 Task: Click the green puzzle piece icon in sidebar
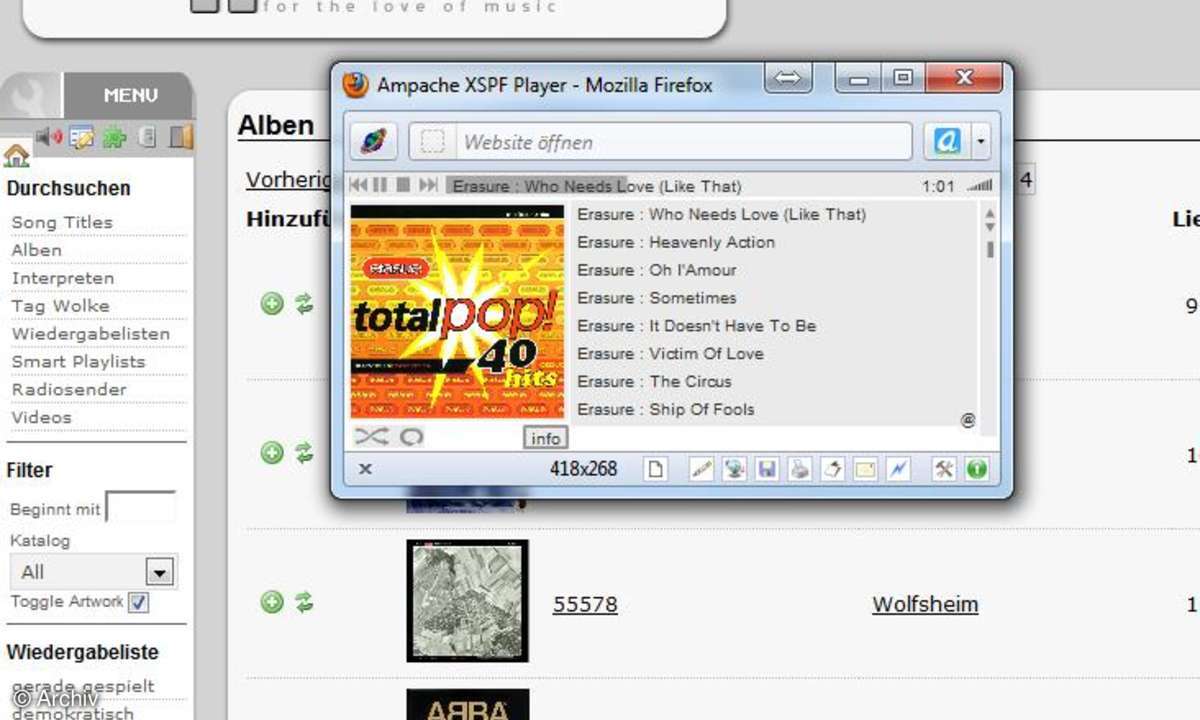point(114,137)
